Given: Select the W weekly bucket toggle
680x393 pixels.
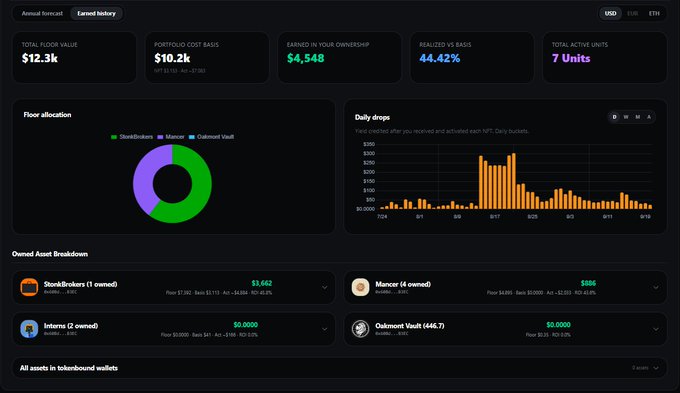Looking at the screenshot, I should pyautogui.click(x=626, y=117).
